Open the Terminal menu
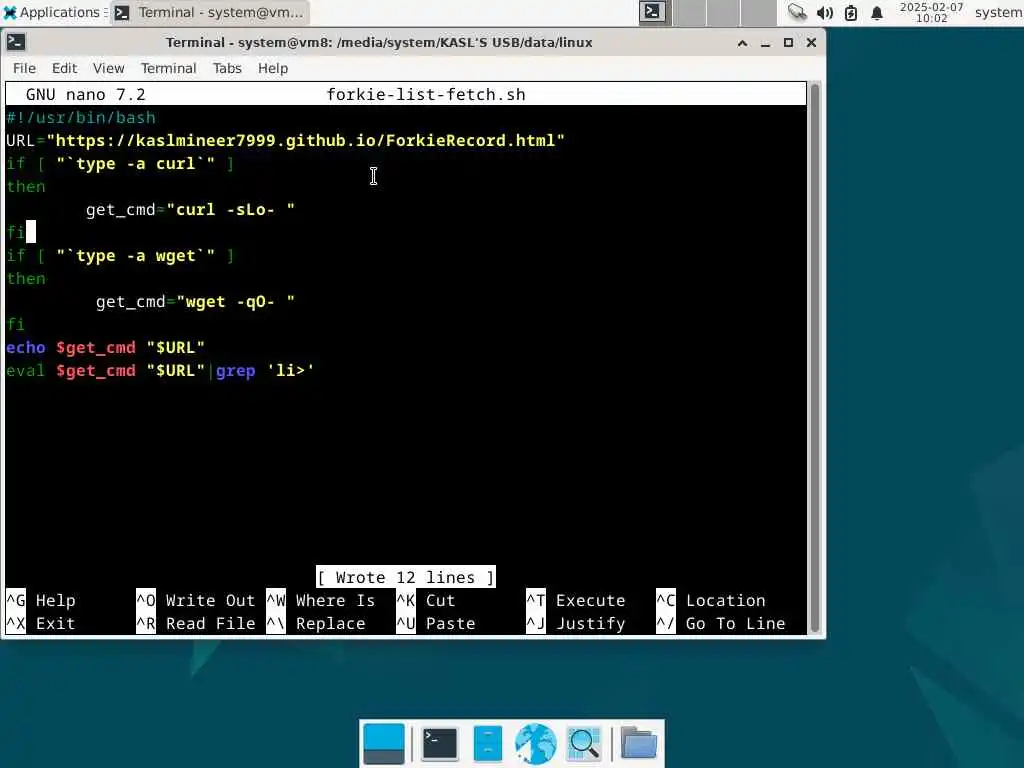 (x=168, y=68)
